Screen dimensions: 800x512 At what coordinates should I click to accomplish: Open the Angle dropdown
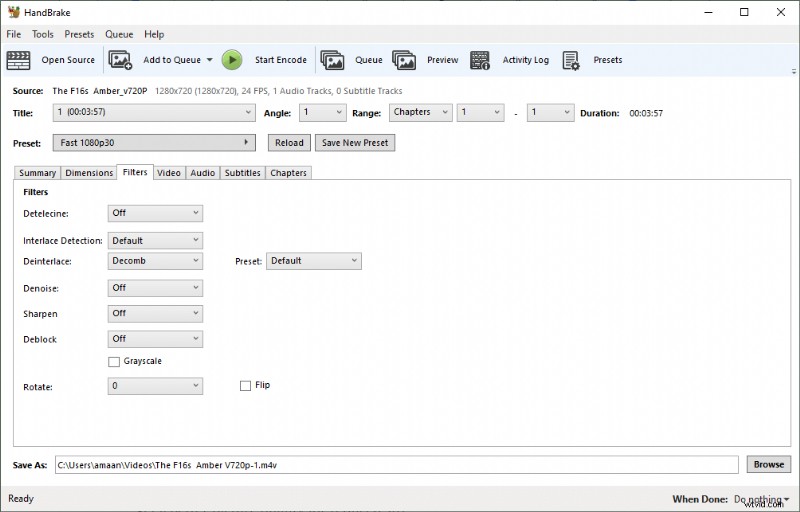click(322, 113)
